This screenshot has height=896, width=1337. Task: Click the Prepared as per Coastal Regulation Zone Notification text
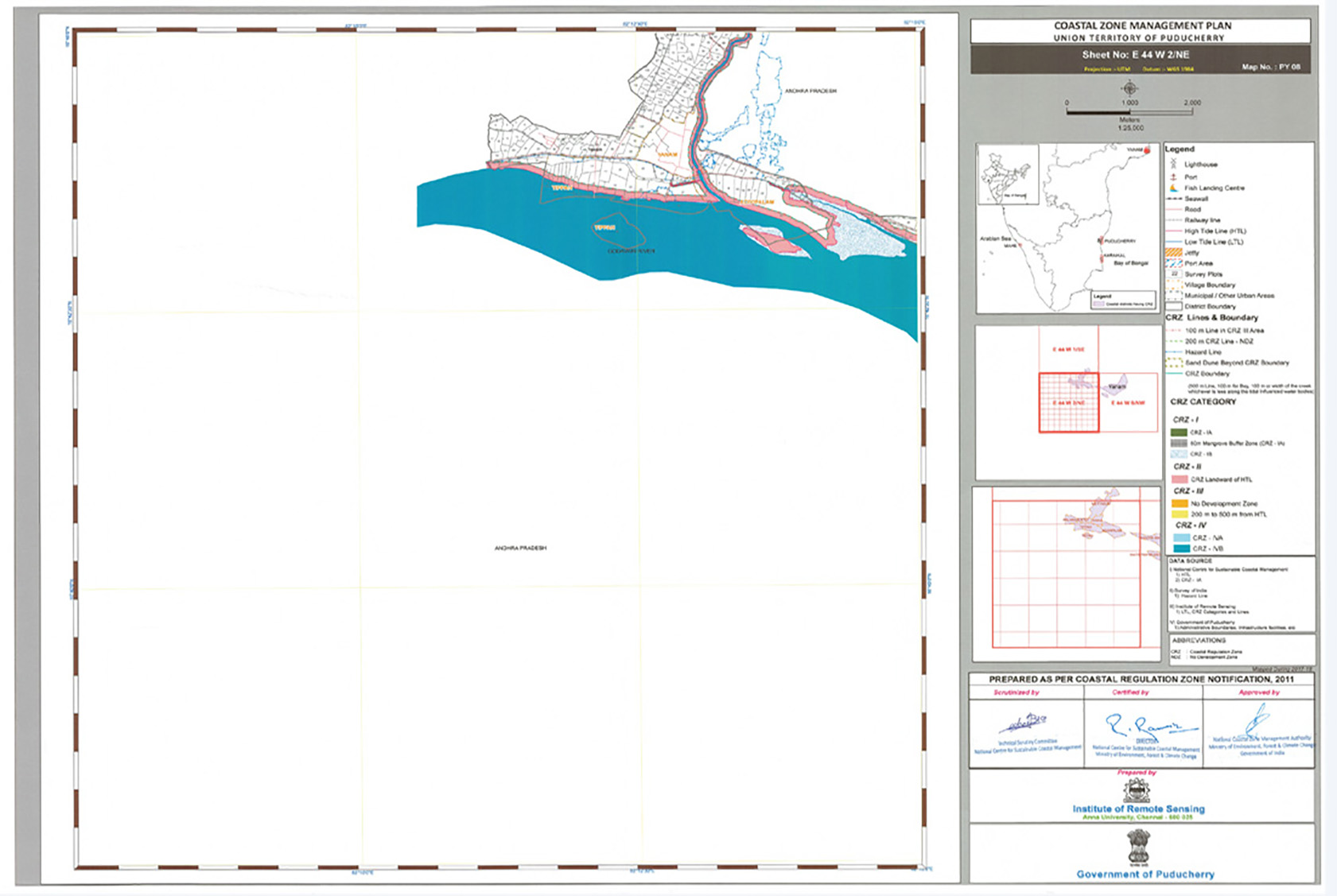point(1141,680)
